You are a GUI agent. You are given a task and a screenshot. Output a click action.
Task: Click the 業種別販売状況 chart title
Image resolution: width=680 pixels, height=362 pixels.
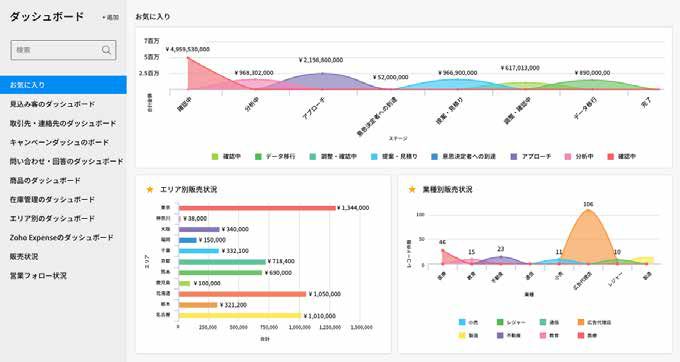pyautogui.click(x=447, y=189)
